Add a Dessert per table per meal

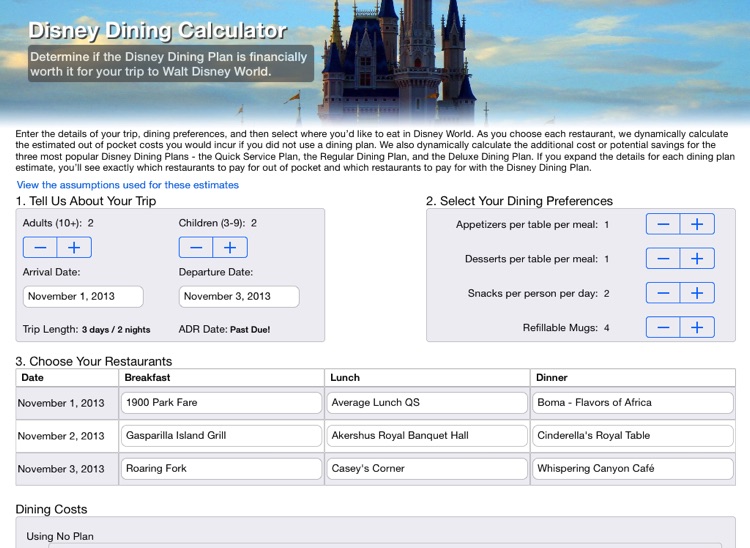pos(697,258)
